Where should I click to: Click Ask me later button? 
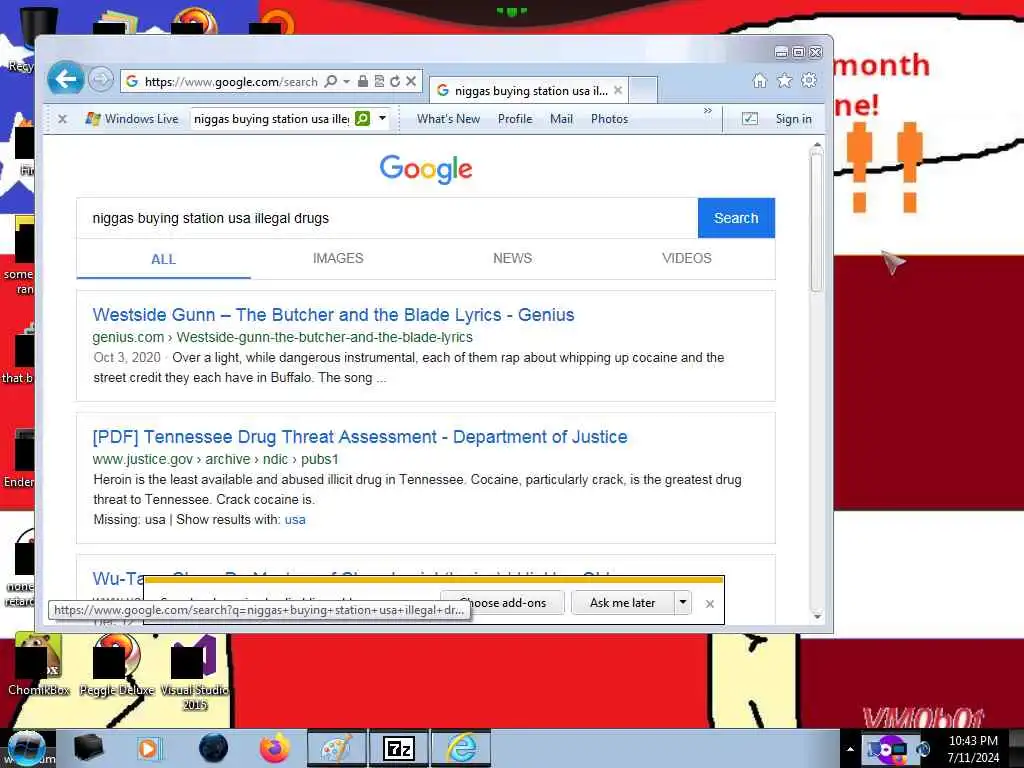tap(622, 603)
